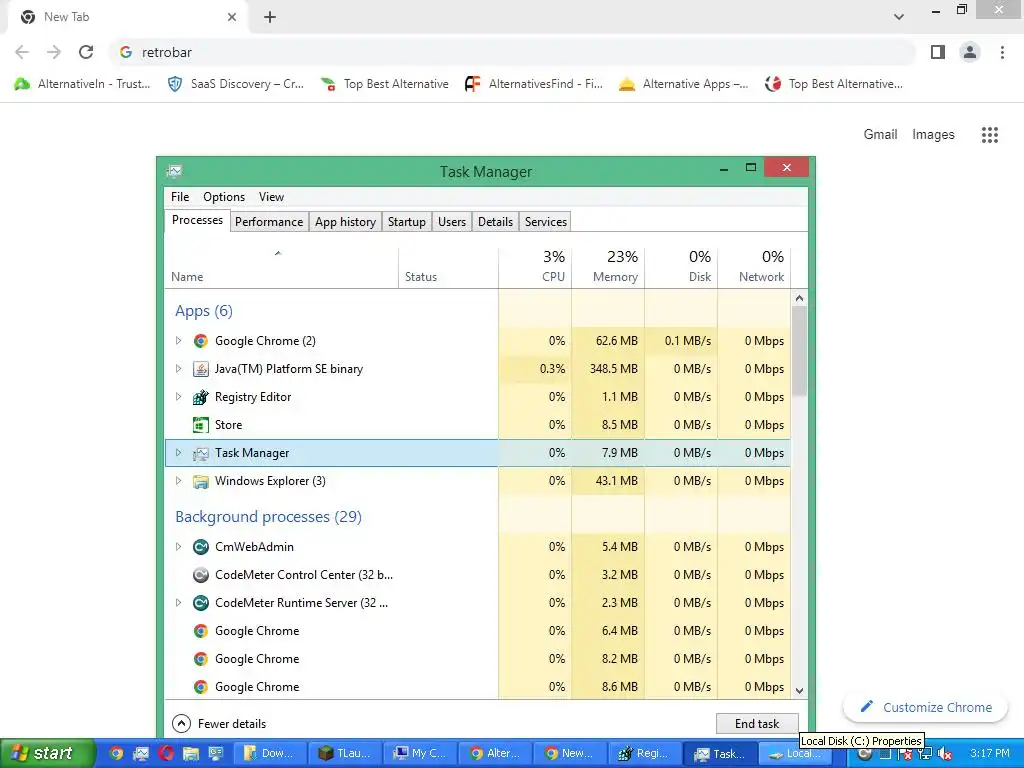Click scrollbar down arrow in process list
Image resolution: width=1024 pixels, height=768 pixels.
pyautogui.click(x=799, y=690)
